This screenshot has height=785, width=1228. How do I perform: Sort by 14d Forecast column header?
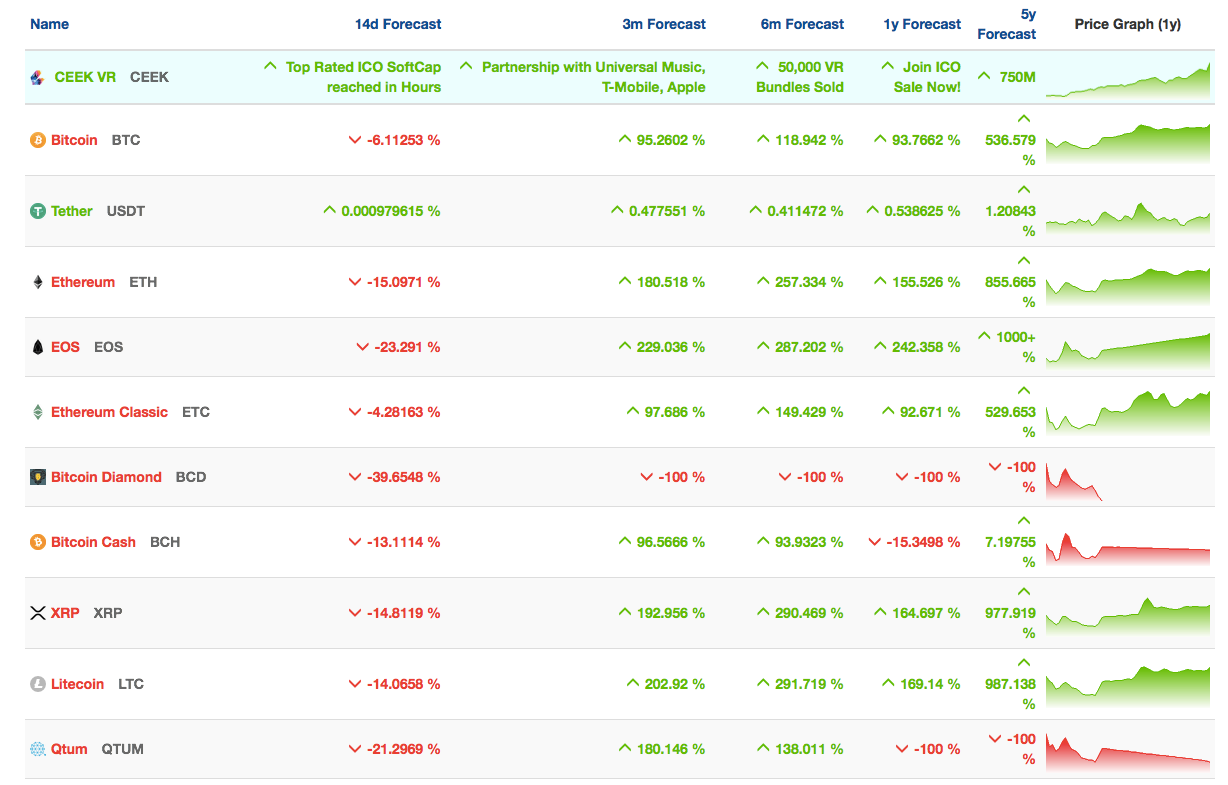(398, 24)
